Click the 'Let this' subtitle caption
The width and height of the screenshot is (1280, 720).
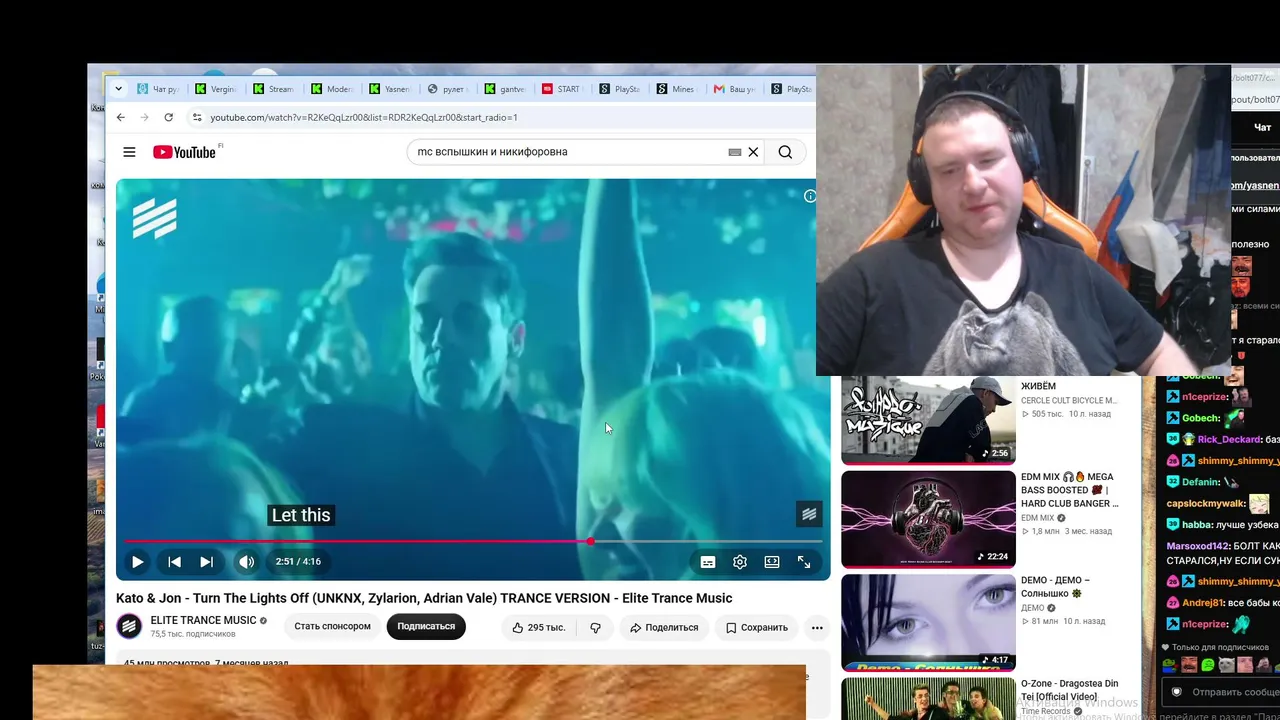pyautogui.click(x=301, y=515)
